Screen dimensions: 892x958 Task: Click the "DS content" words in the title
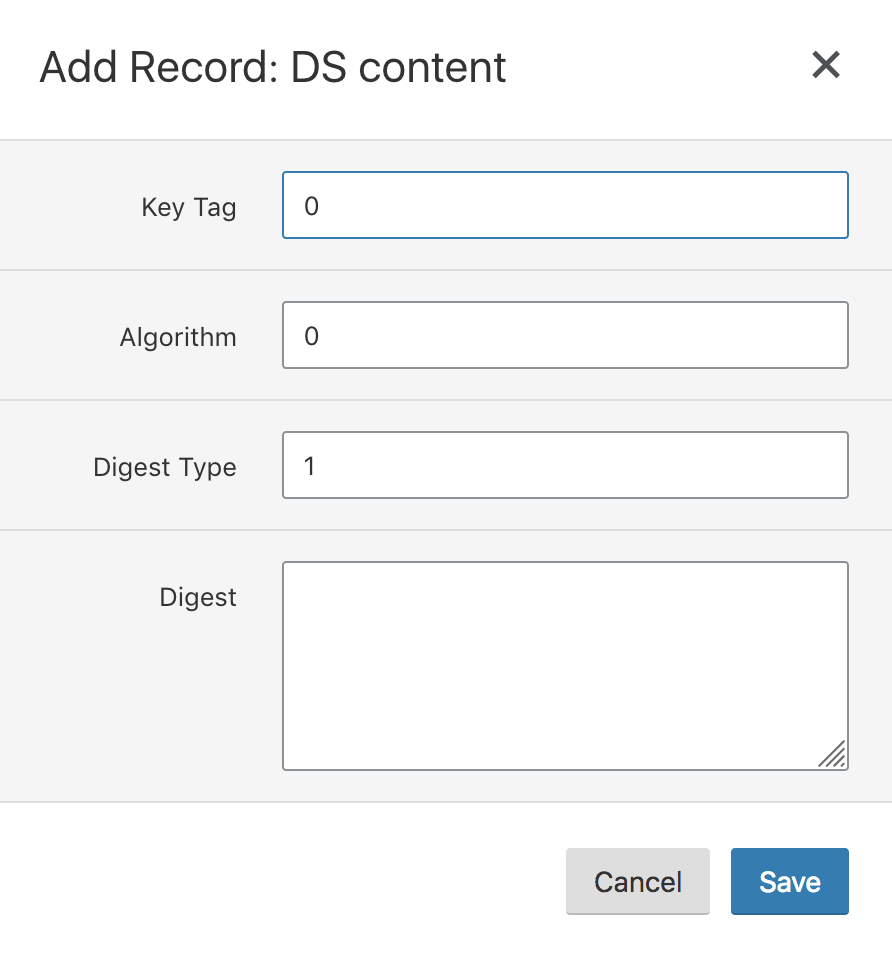(399, 67)
